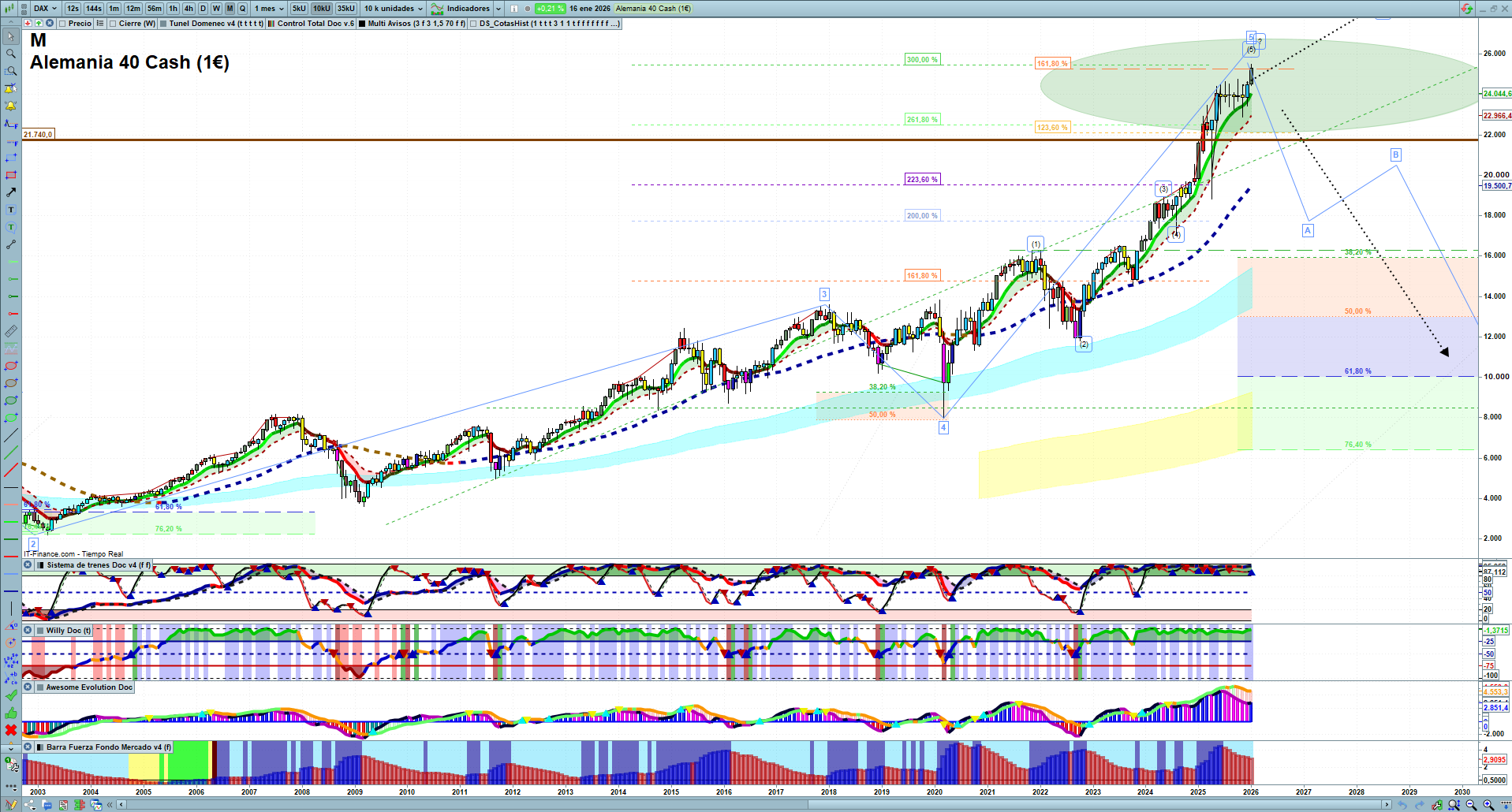Click the +0,21 % change badge
This screenshot has height=812, width=1512.
click(550, 9)
